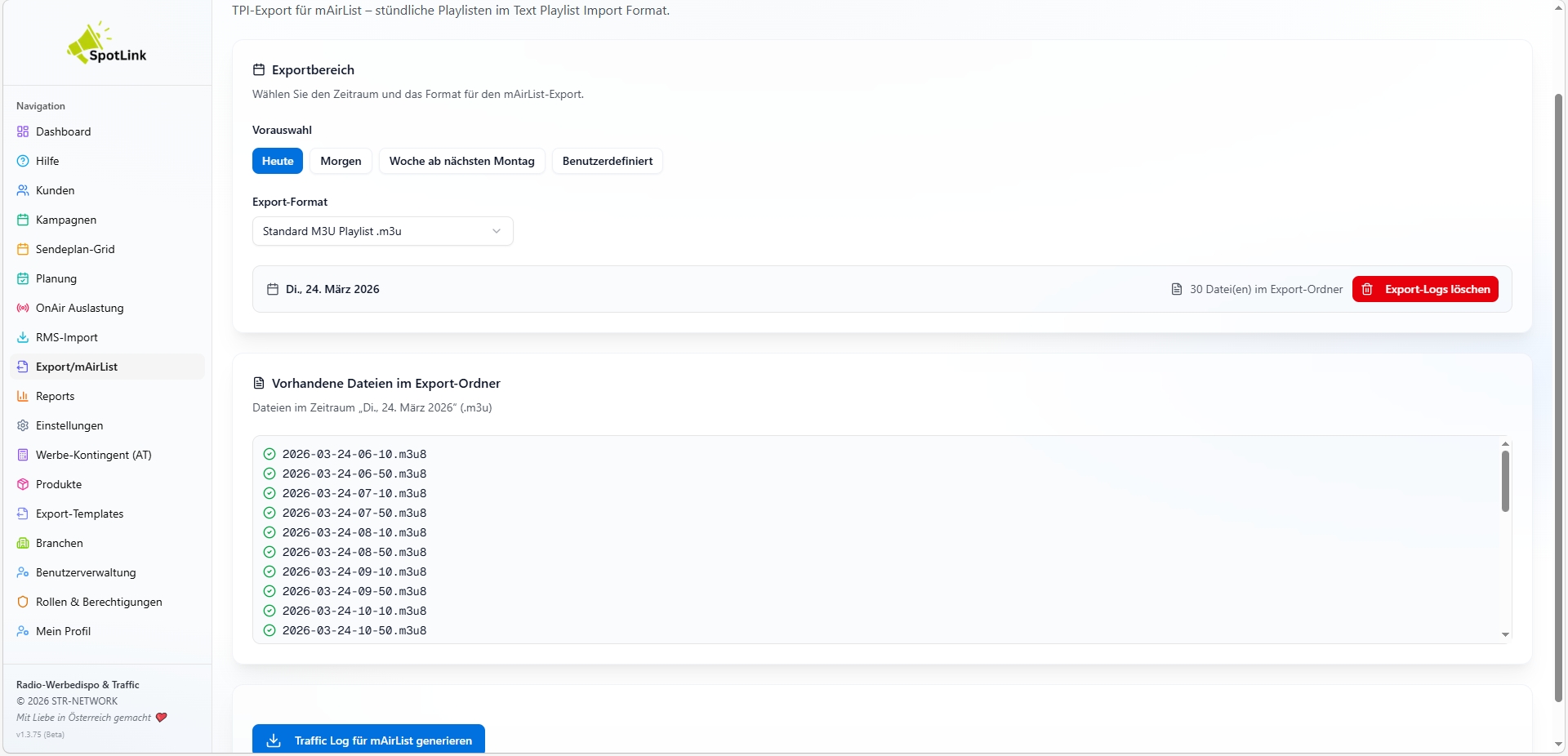Click the file list scrollbar thumb

(1505, 482)
